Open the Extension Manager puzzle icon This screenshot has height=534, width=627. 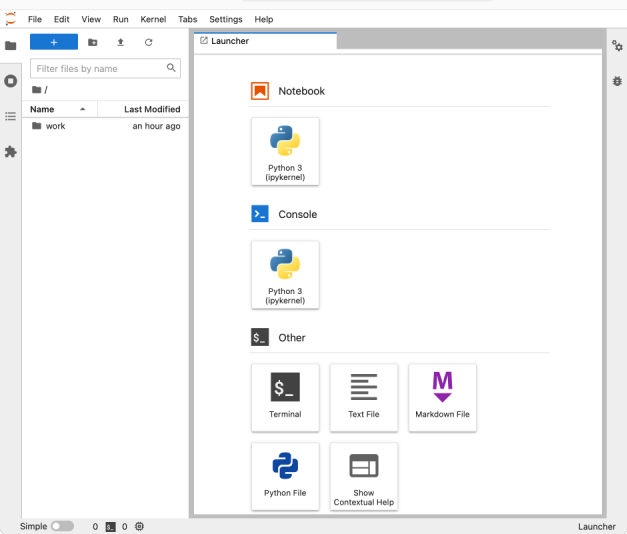pyautogui.click(x=11, y=152)
